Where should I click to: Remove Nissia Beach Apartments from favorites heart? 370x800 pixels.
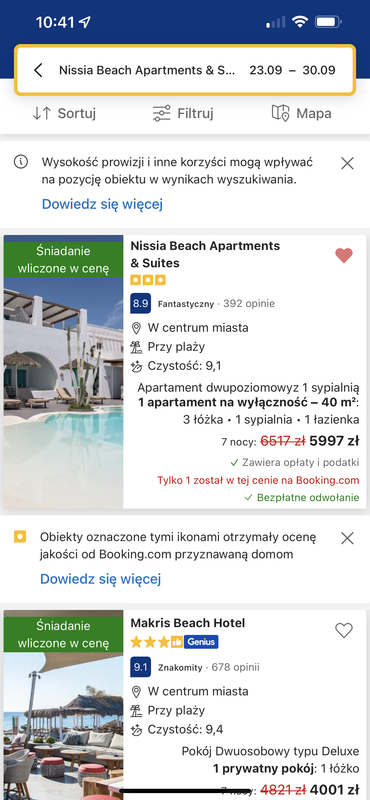click(343, 255)
